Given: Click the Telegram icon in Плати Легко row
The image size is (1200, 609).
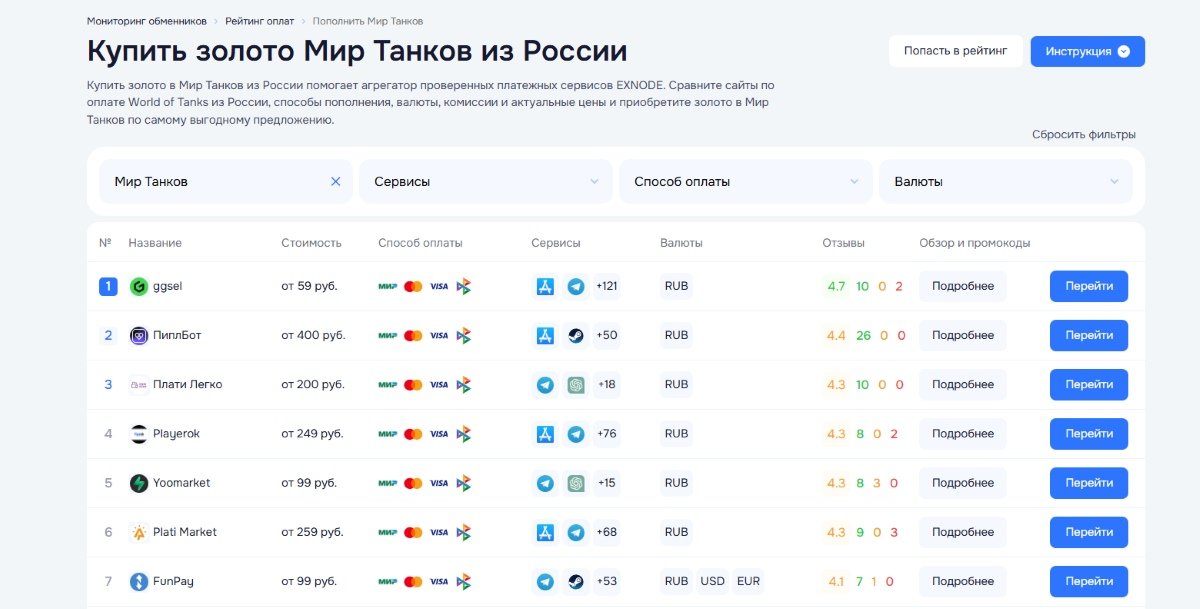Looking at the screenshot, I should point(545,384).
